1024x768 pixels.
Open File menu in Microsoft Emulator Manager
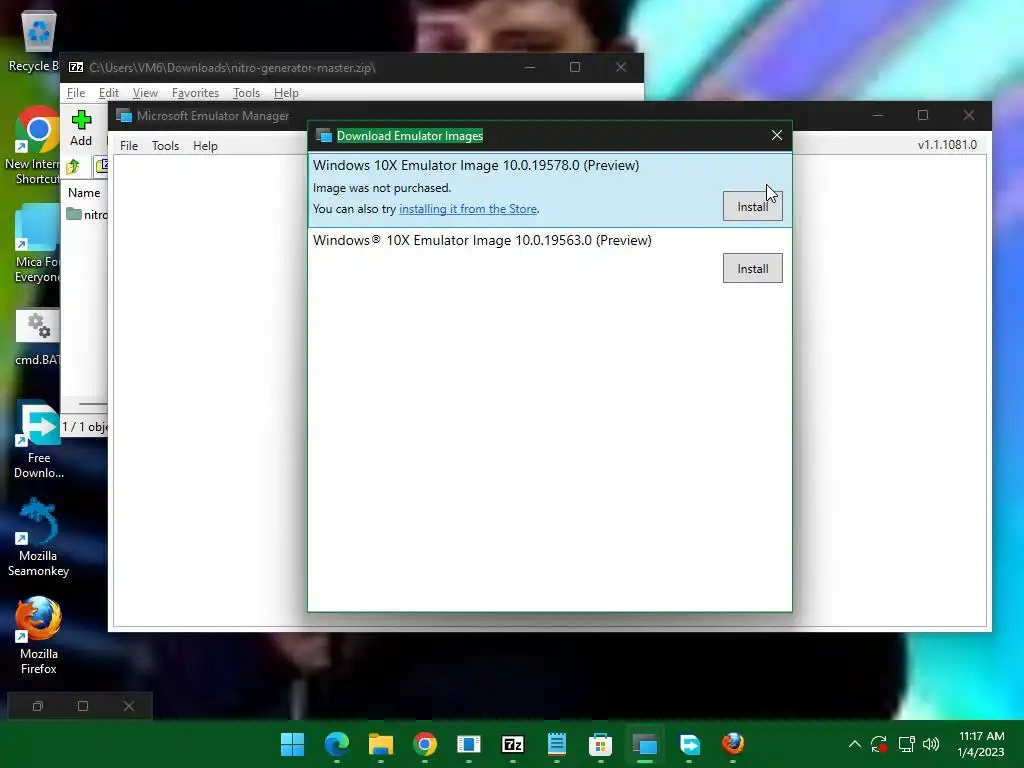129,146
